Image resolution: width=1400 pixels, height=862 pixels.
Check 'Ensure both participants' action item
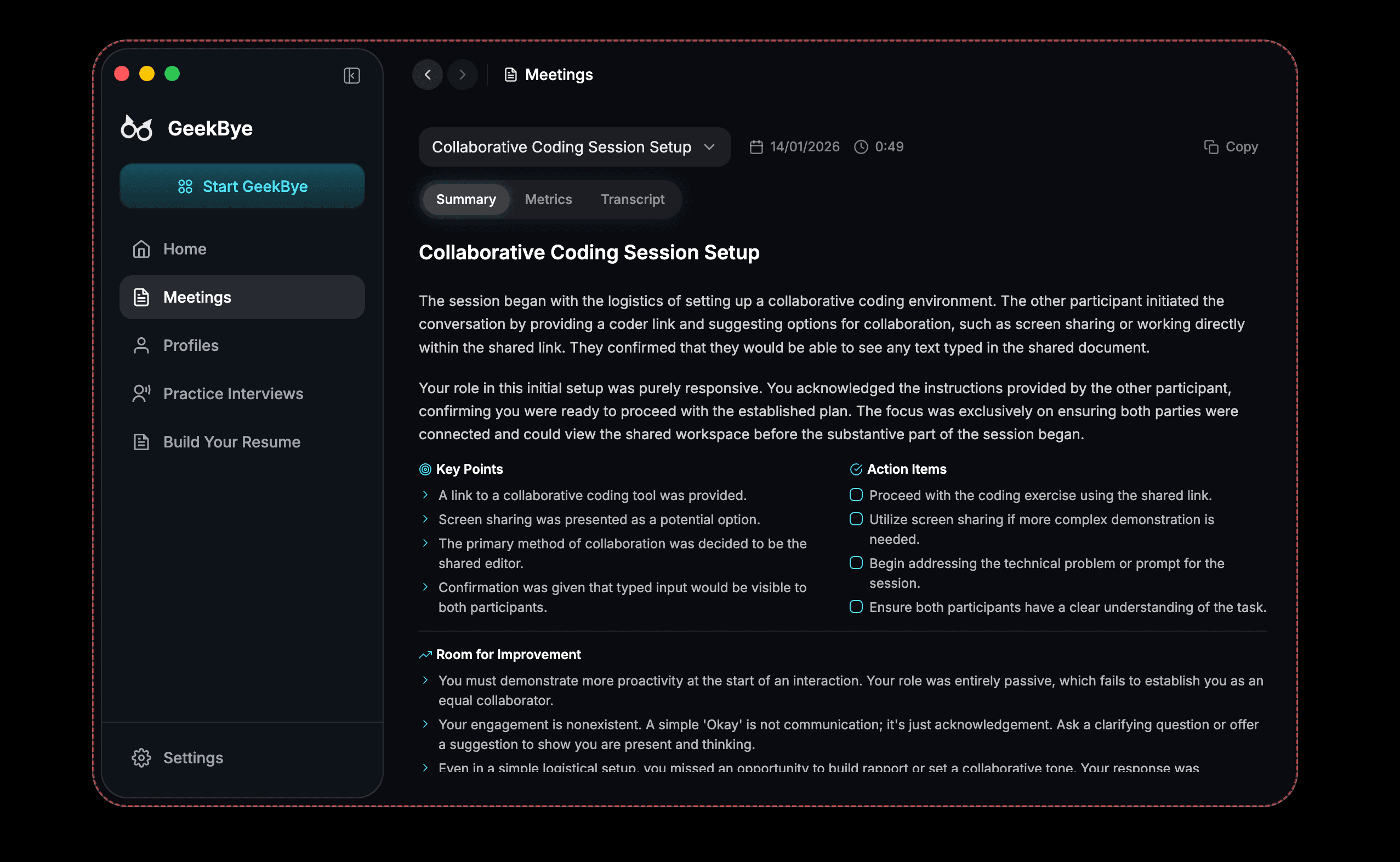tap(856, 606)
